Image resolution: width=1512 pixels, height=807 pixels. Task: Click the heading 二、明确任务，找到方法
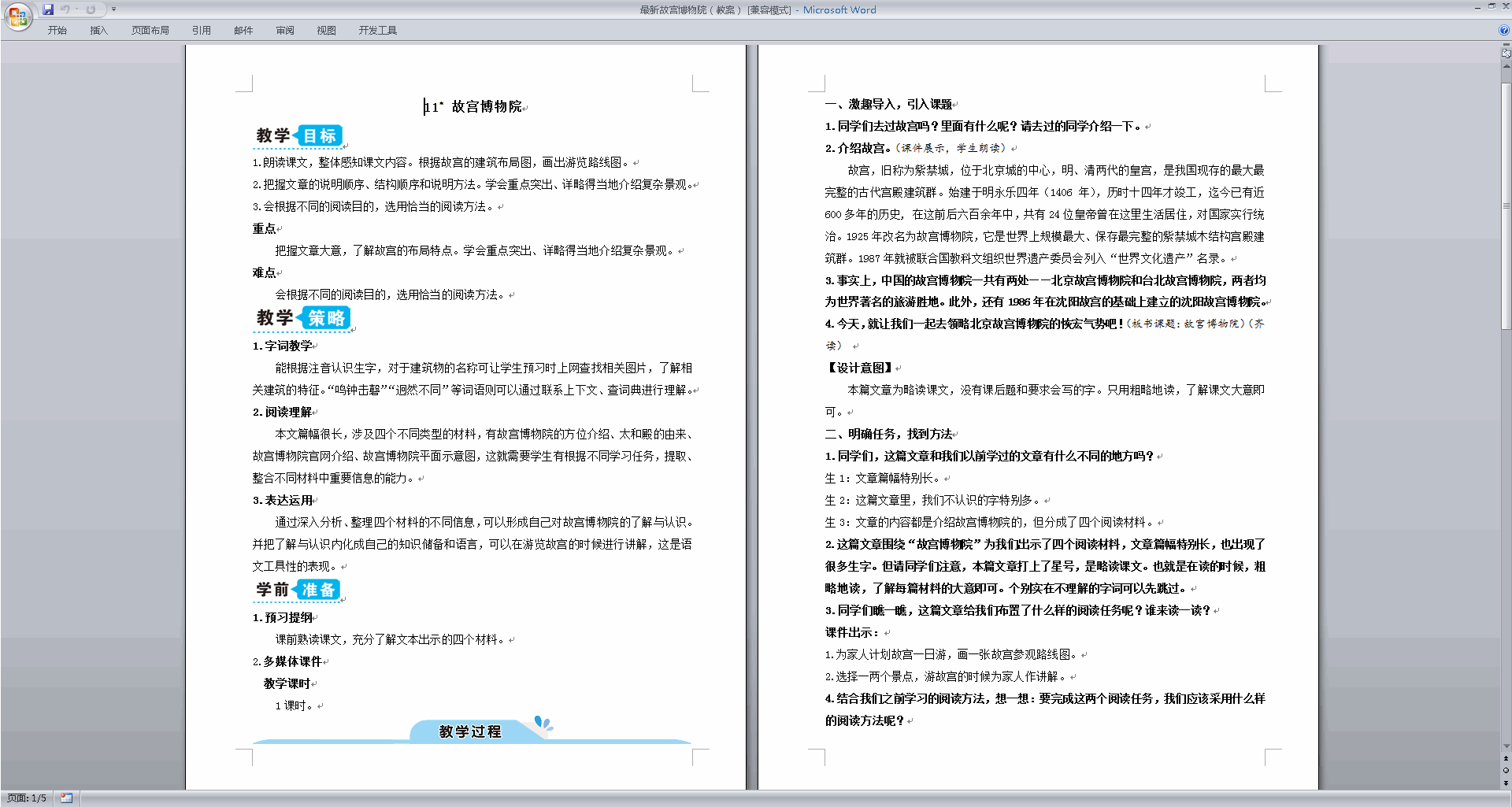(888, 434)
